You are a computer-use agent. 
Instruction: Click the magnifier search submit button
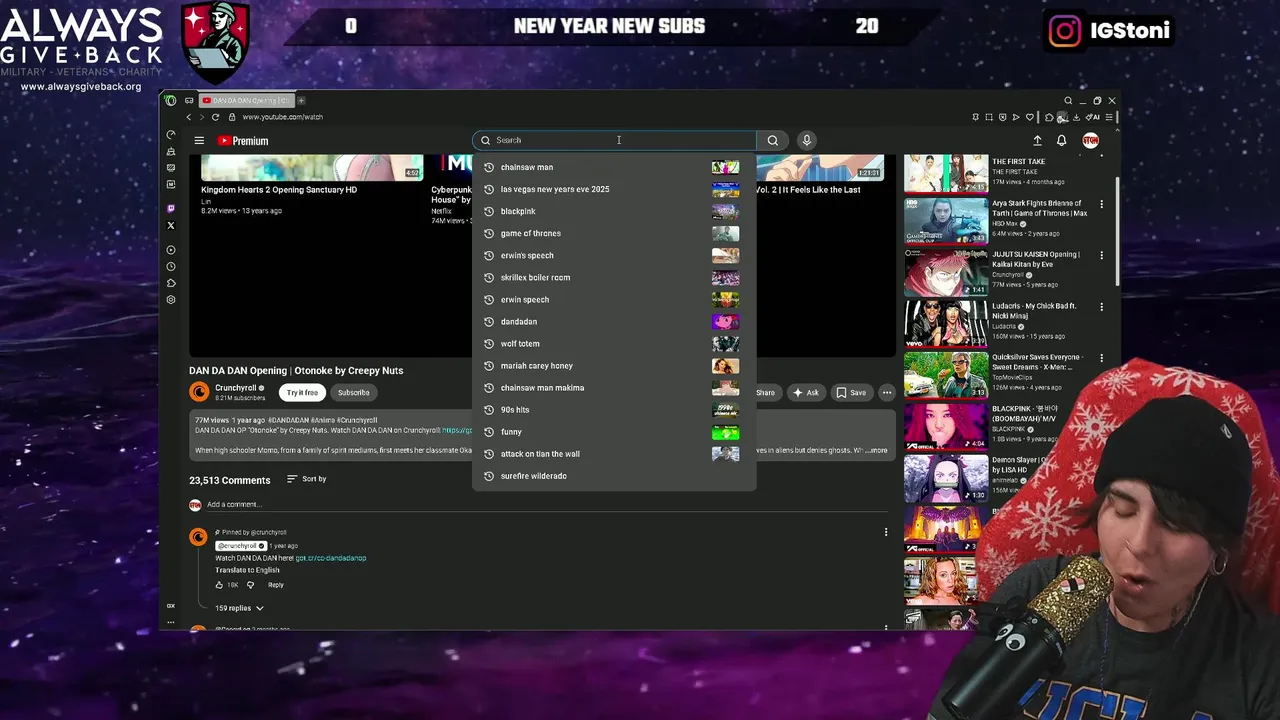tap(773, 140)
